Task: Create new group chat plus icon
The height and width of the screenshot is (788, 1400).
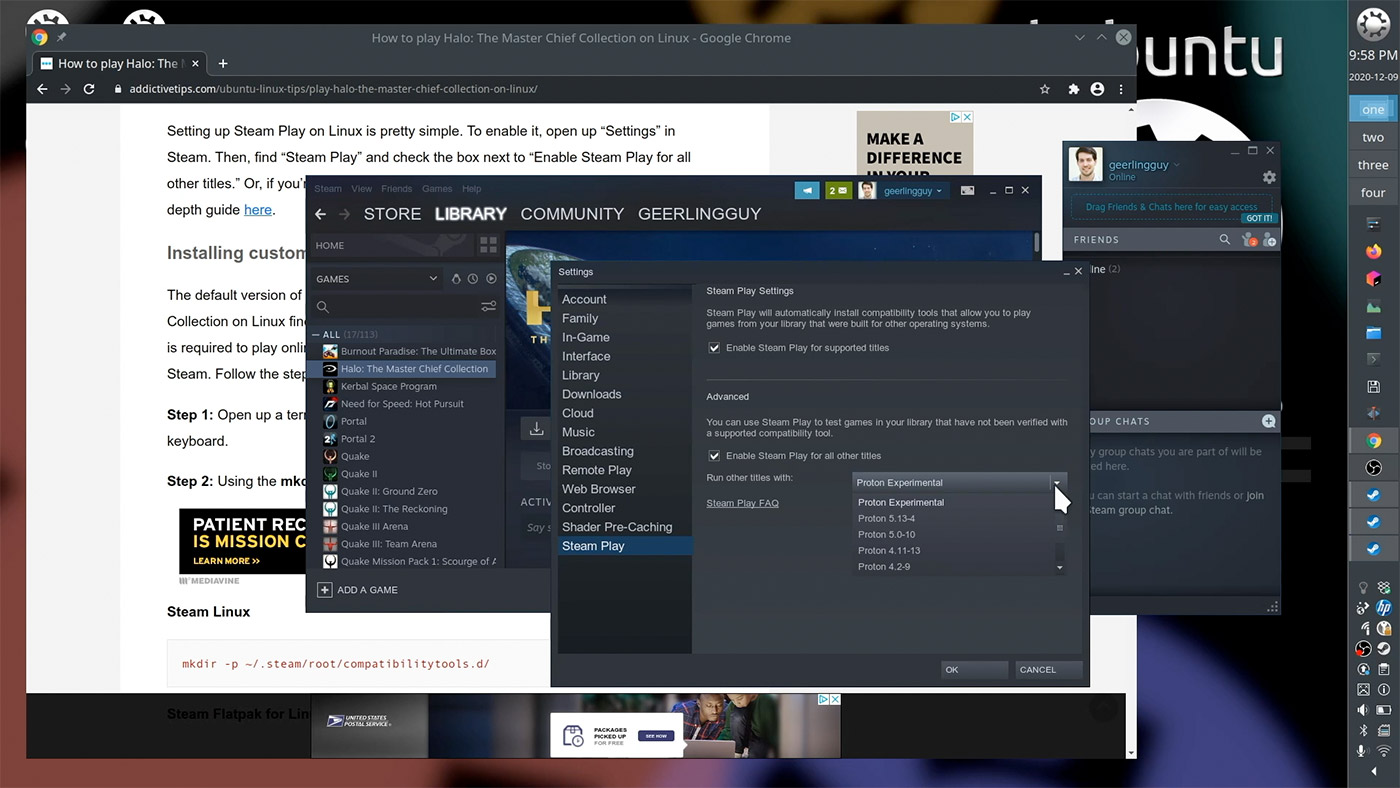Action: tap(1269, 421)
